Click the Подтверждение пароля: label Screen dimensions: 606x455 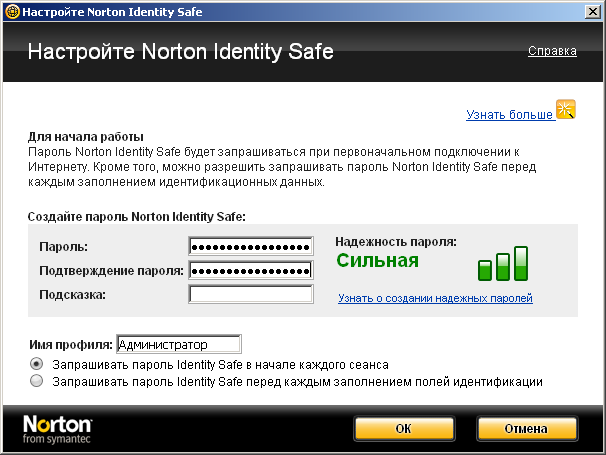[111, 271]
